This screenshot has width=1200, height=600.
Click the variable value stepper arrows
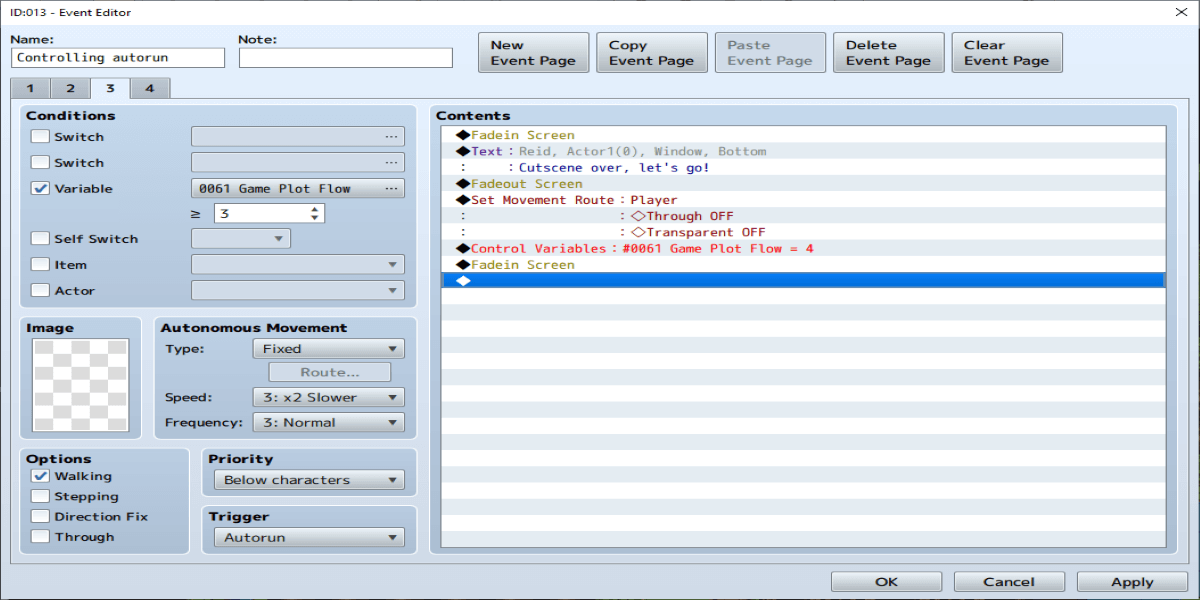(316, 214)
